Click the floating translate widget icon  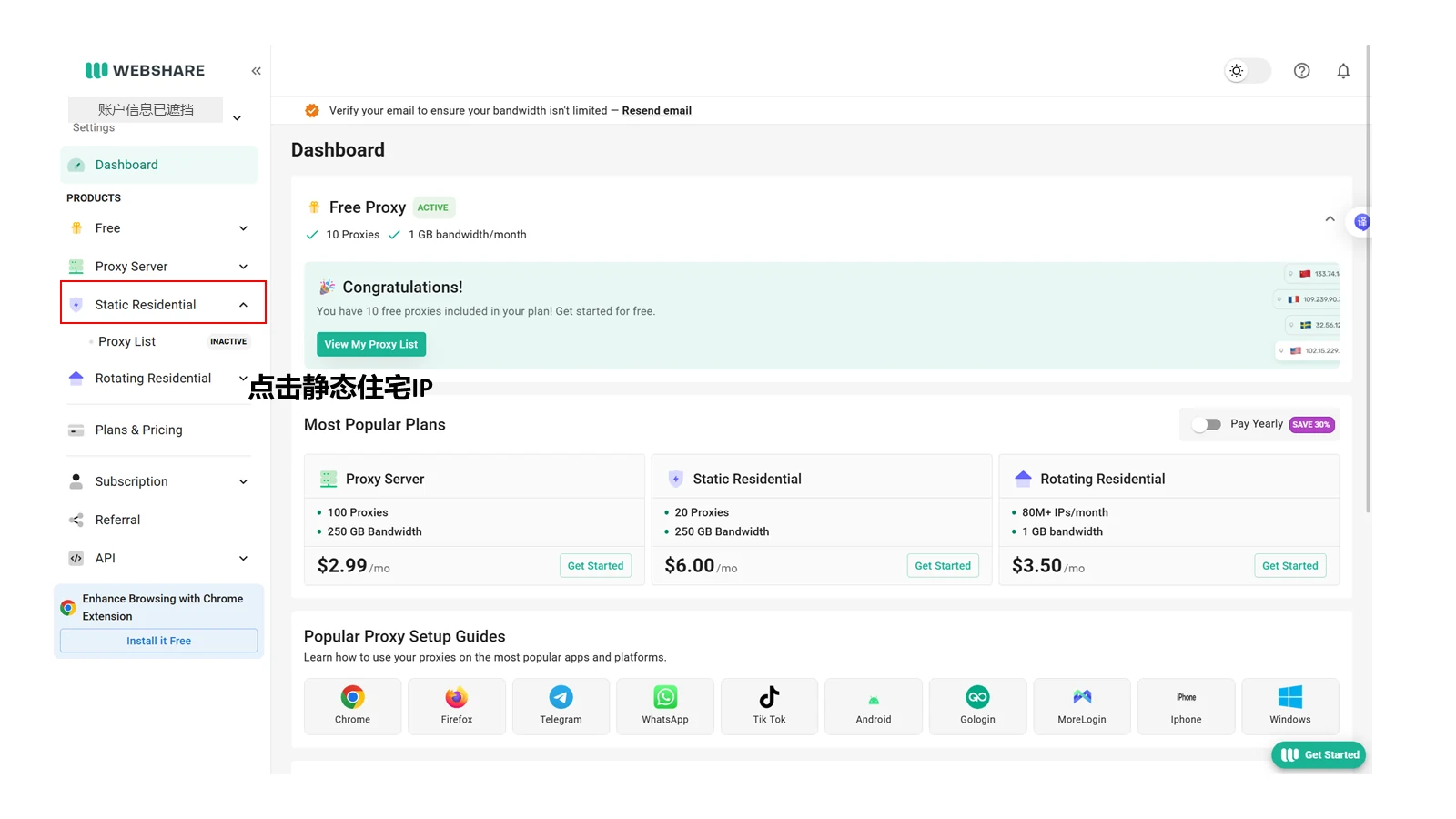pyautogui.click(x=1361, y=221)
